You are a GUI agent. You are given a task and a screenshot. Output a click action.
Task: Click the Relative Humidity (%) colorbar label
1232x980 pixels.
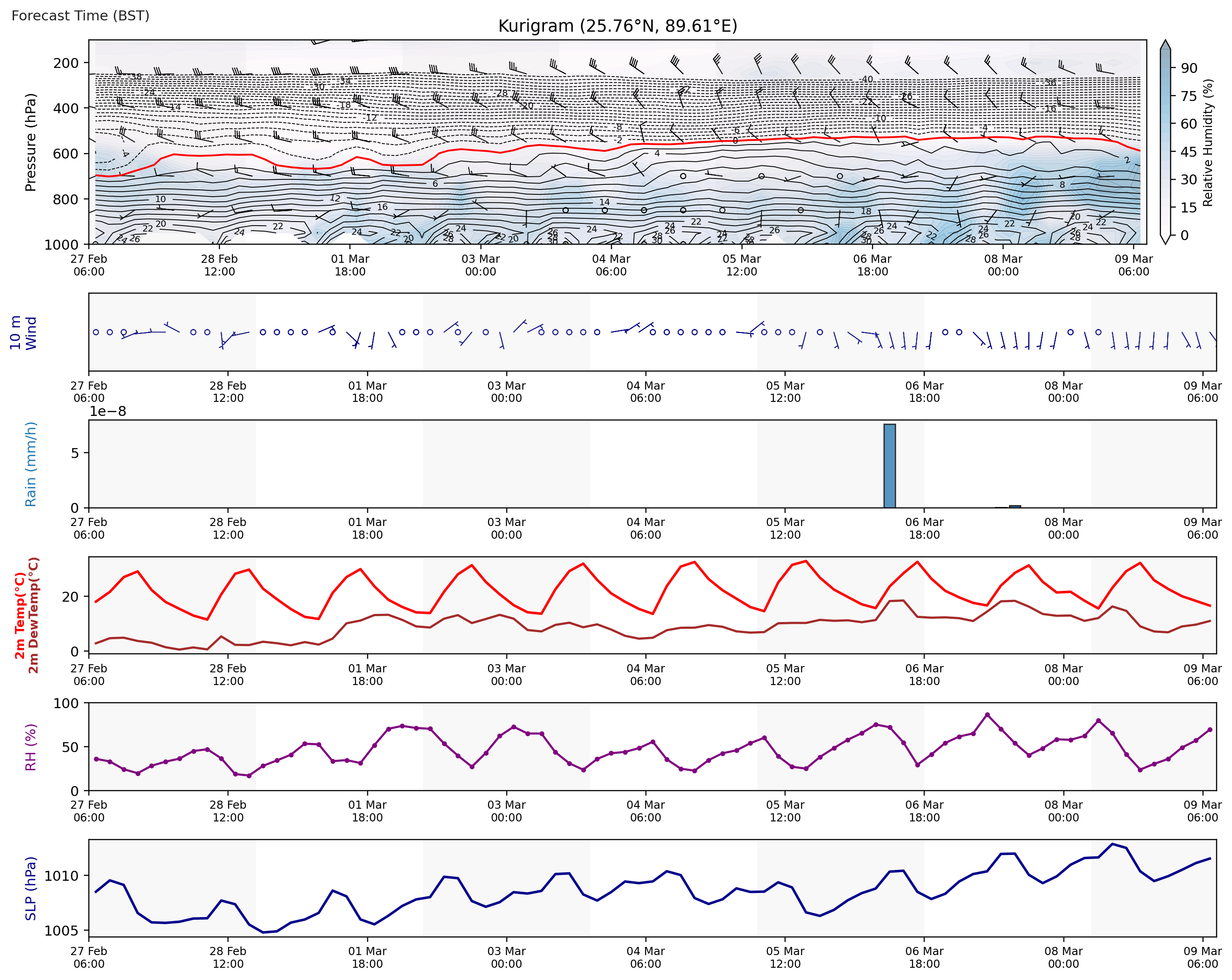1208,143
